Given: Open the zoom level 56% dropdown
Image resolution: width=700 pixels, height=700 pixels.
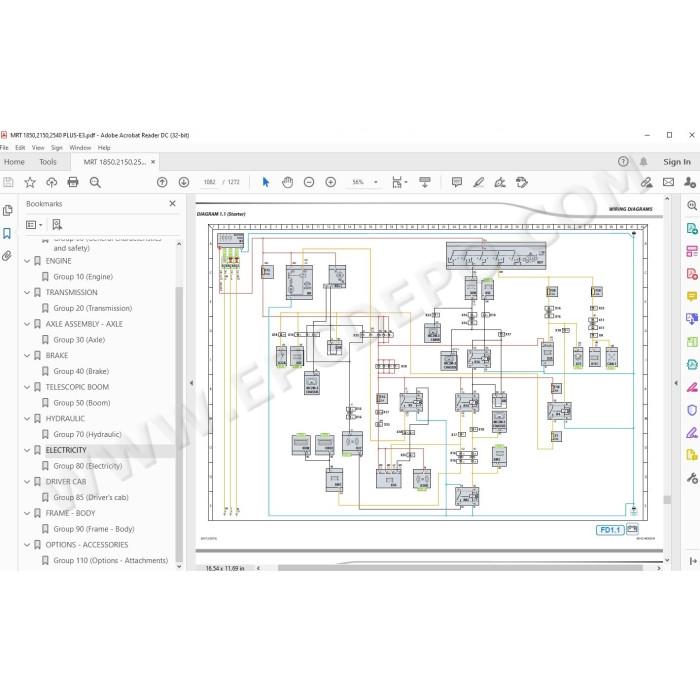Looking at the screenshot, I should point(375,182).
